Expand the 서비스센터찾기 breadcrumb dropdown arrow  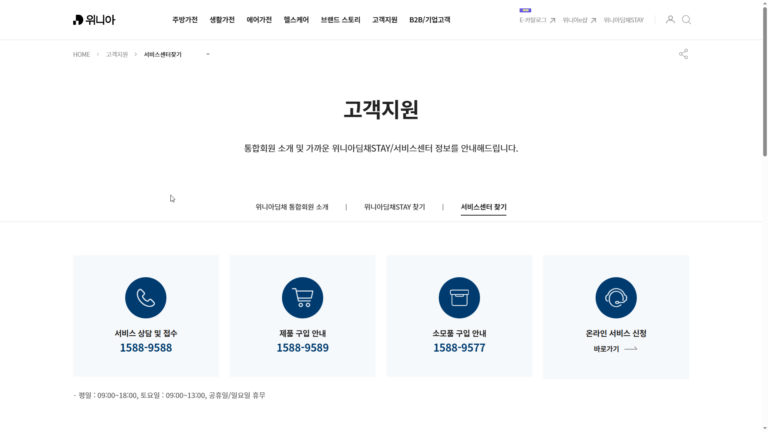208,54
